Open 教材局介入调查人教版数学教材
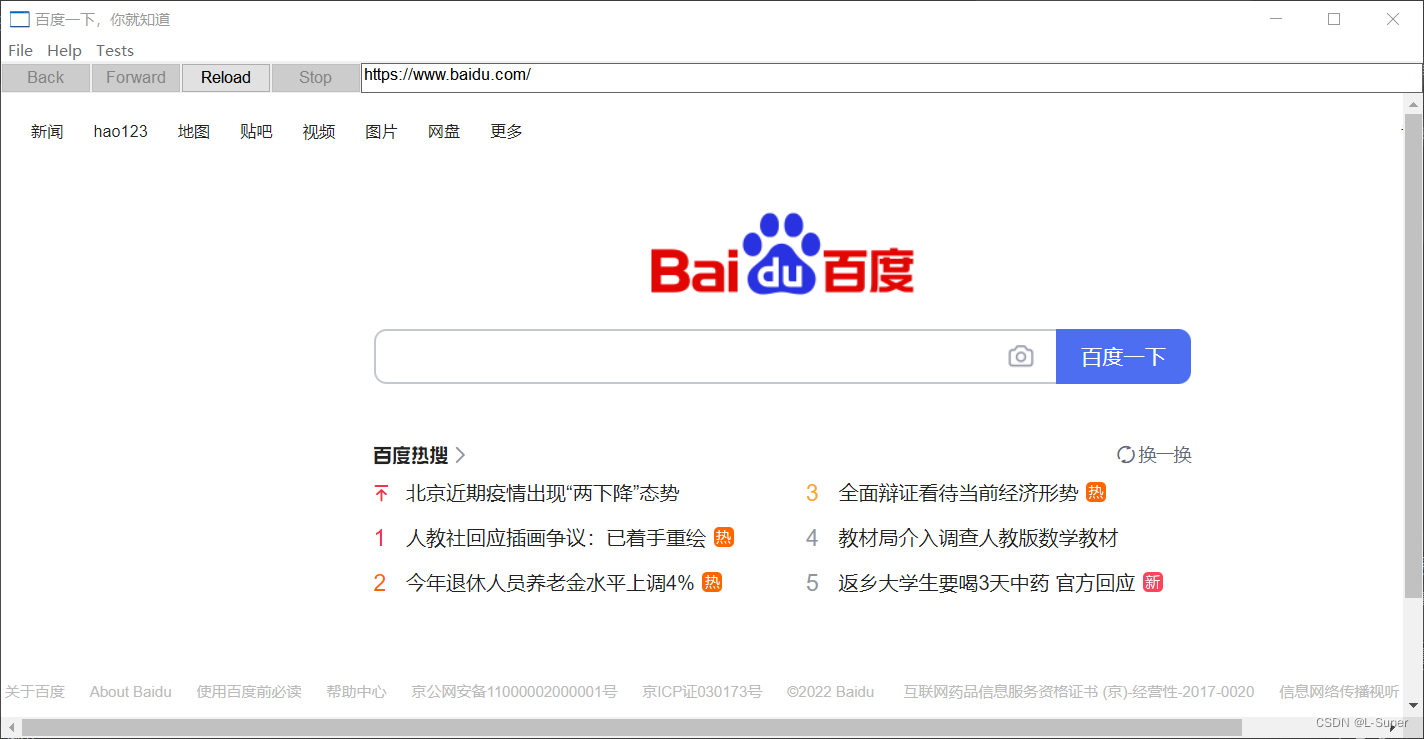The height and width of the screenshot is (739, 1424). coord(978,538)
